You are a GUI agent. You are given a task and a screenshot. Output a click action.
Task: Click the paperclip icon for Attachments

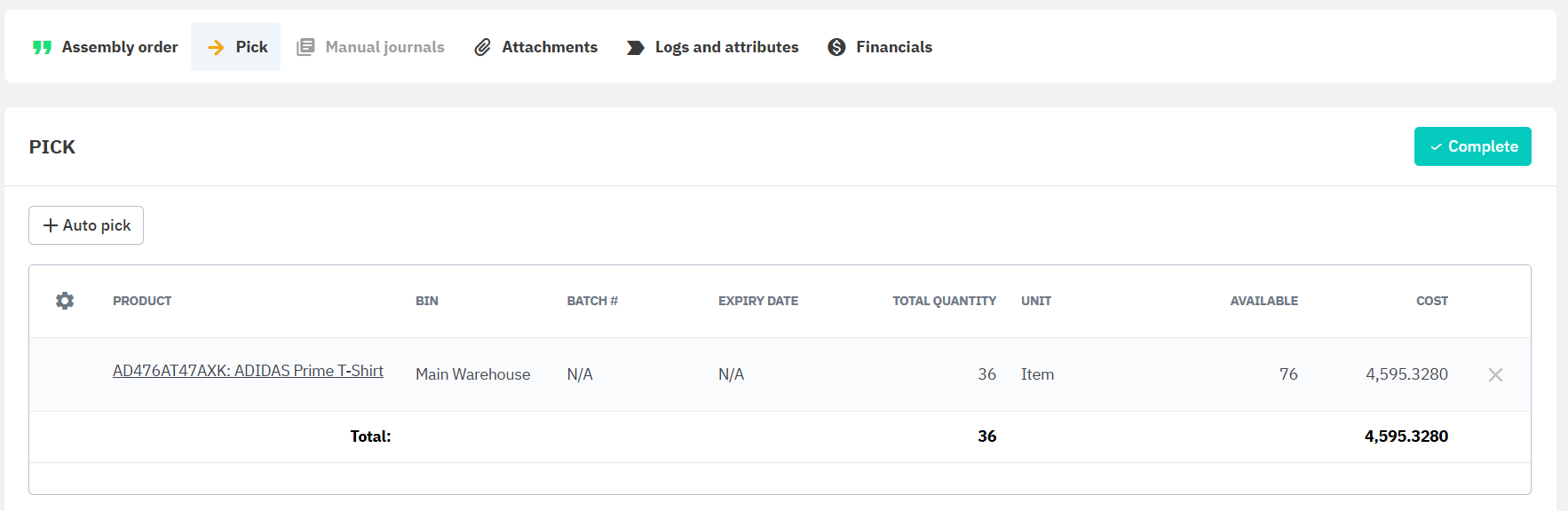coord(482,47)
